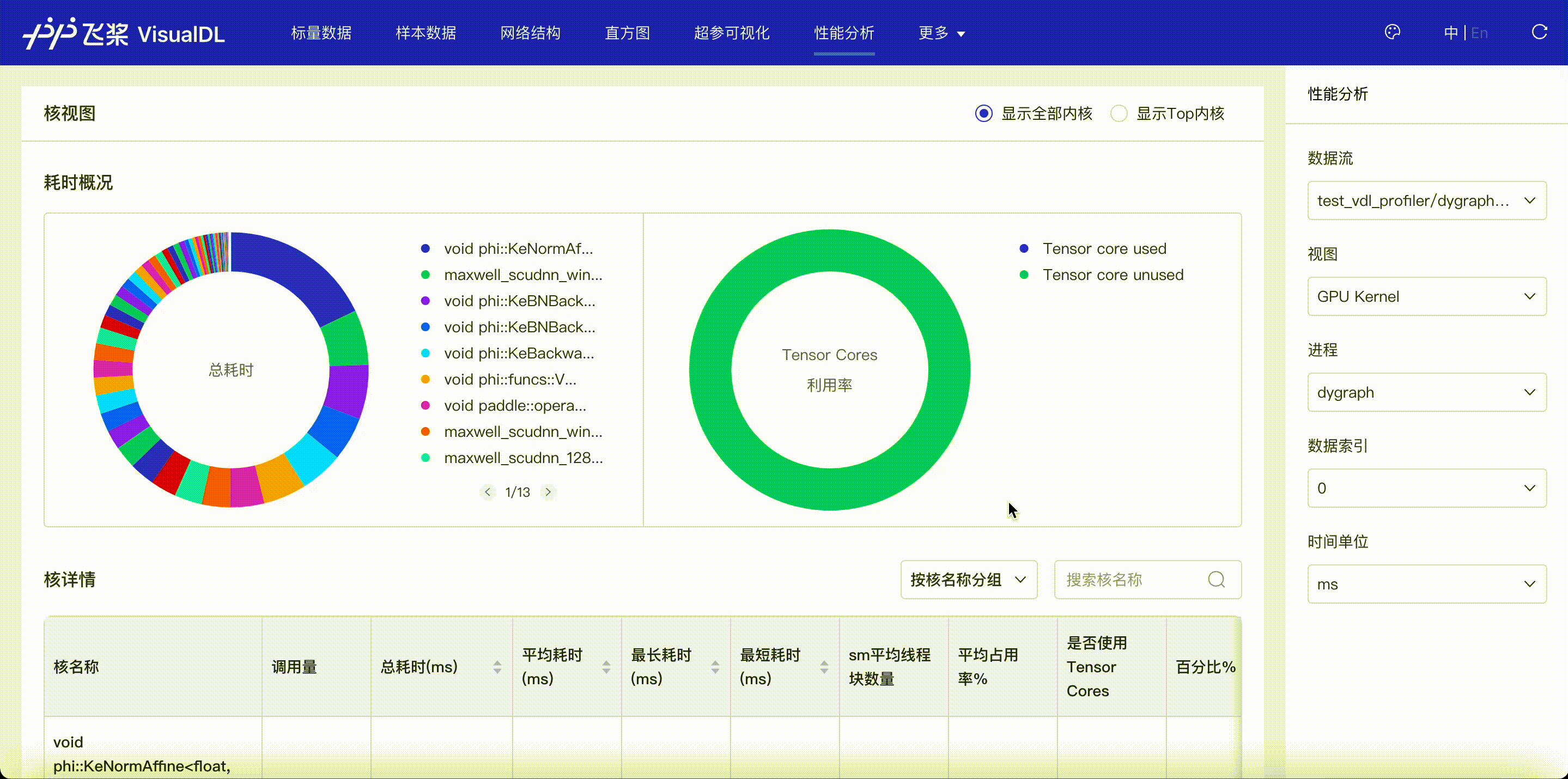This screenshot has height=779, width=1568.
Task: Click the VisualDL PaddlePaddle logo
Action: 124,33
